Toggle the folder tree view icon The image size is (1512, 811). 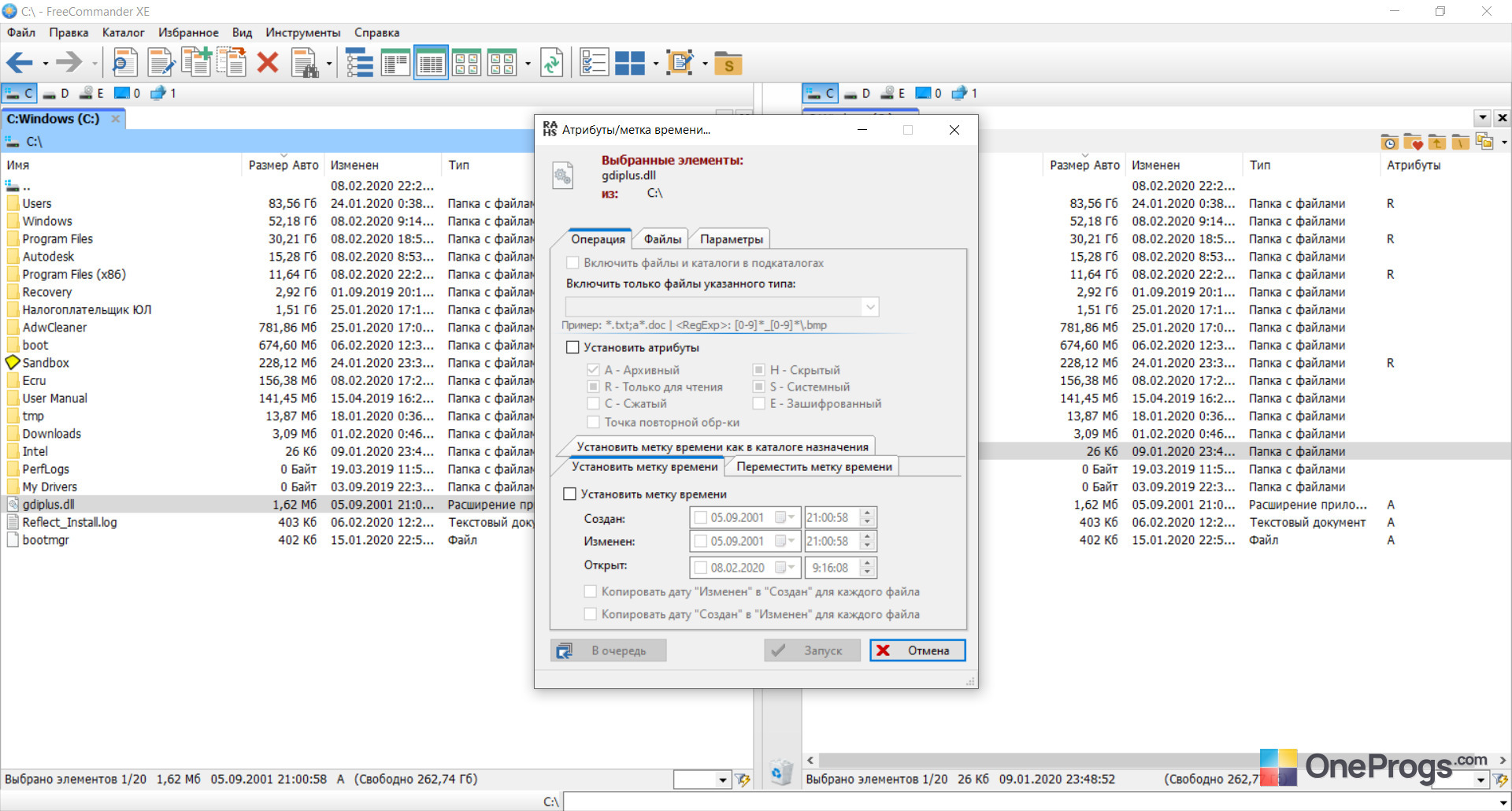pyautogui.click(x=359, y=63)
